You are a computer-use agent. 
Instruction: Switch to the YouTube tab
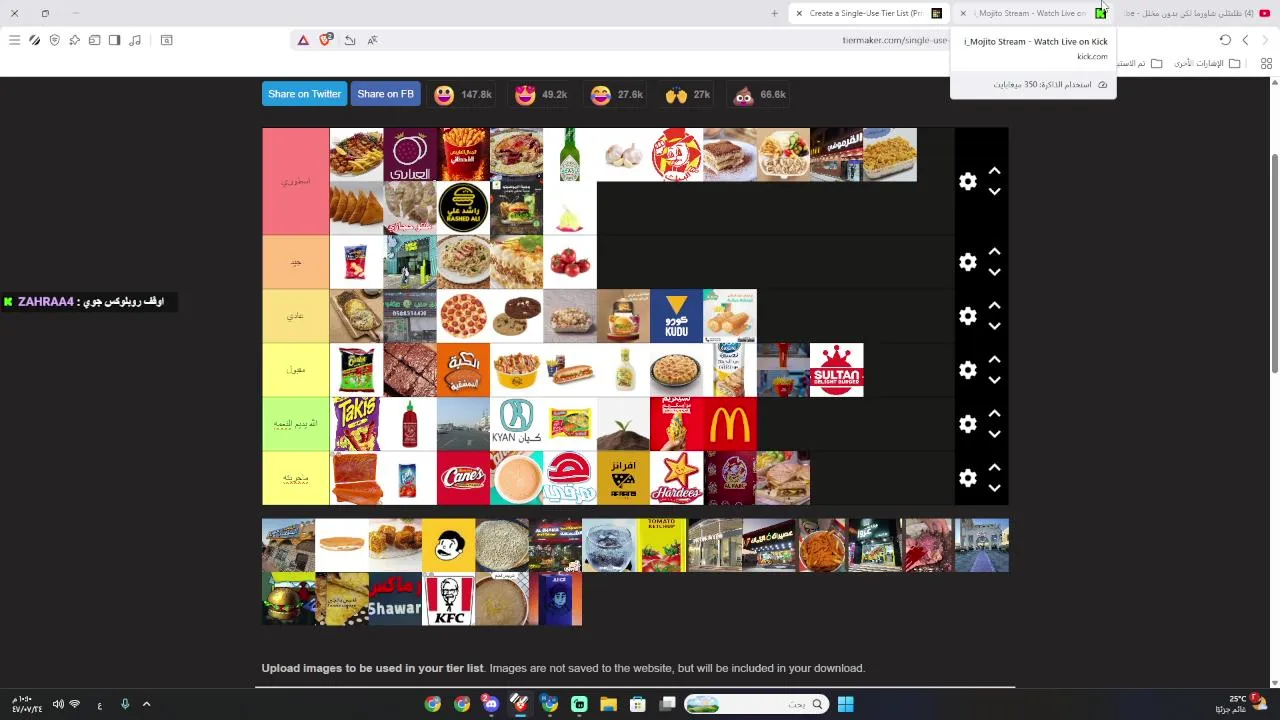click(1196, 13)
